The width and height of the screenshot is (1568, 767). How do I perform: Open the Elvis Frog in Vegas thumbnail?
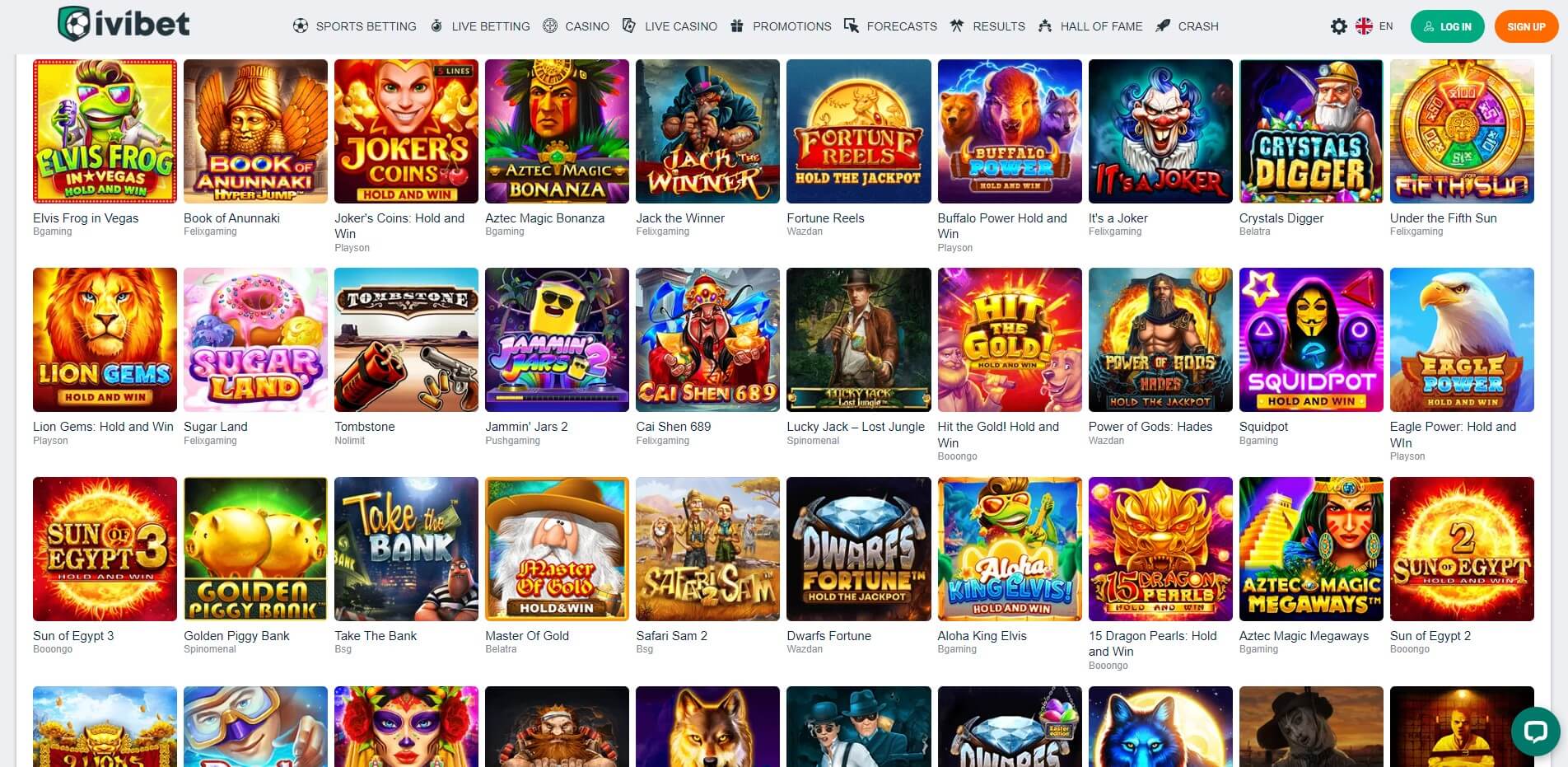pyautogui.click(x=105, y=131)
